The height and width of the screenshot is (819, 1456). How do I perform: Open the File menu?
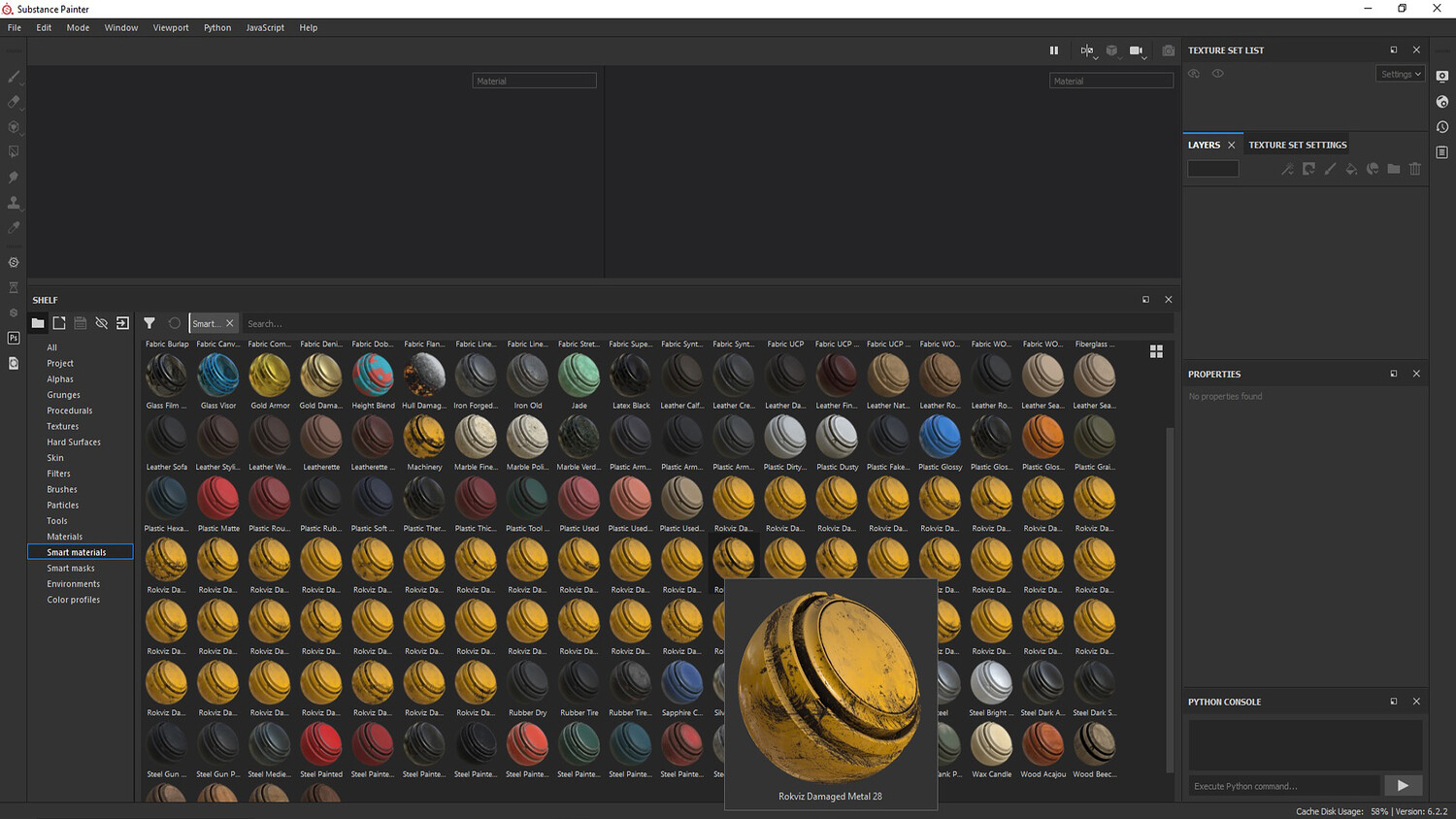15,28
